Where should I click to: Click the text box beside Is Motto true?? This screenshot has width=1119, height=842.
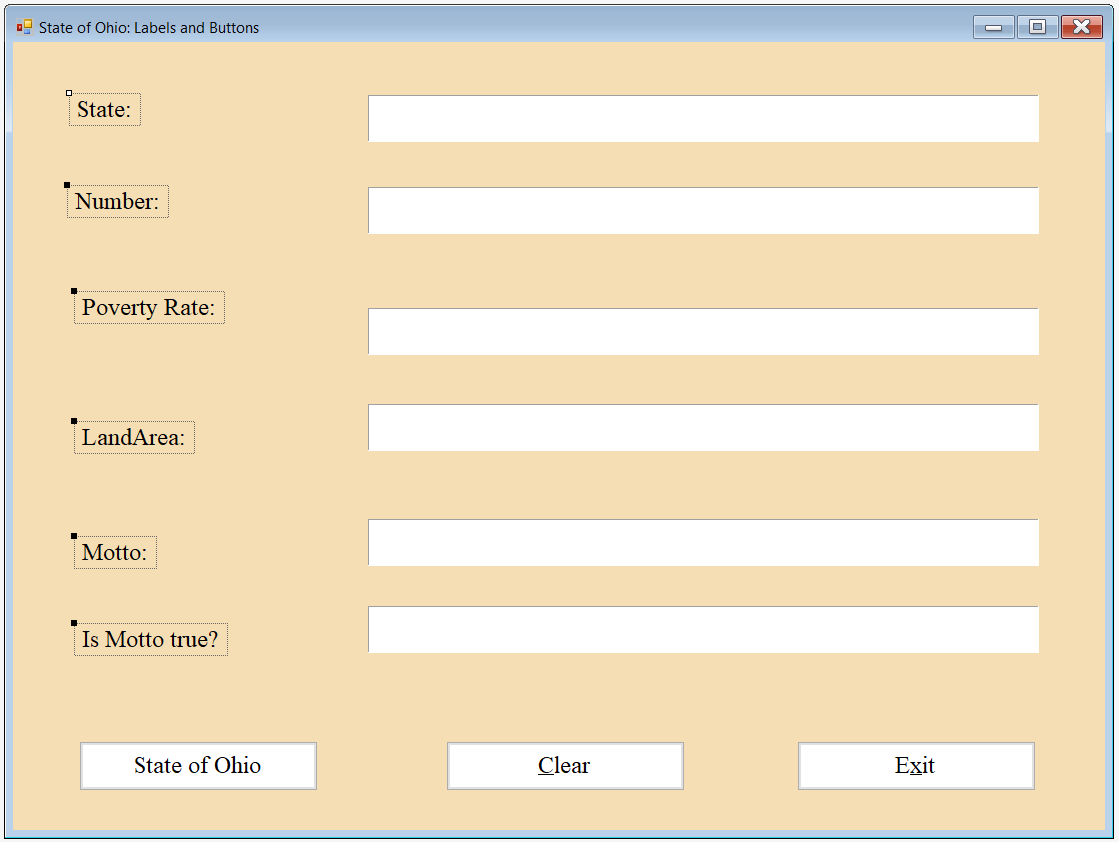[703, 630]
